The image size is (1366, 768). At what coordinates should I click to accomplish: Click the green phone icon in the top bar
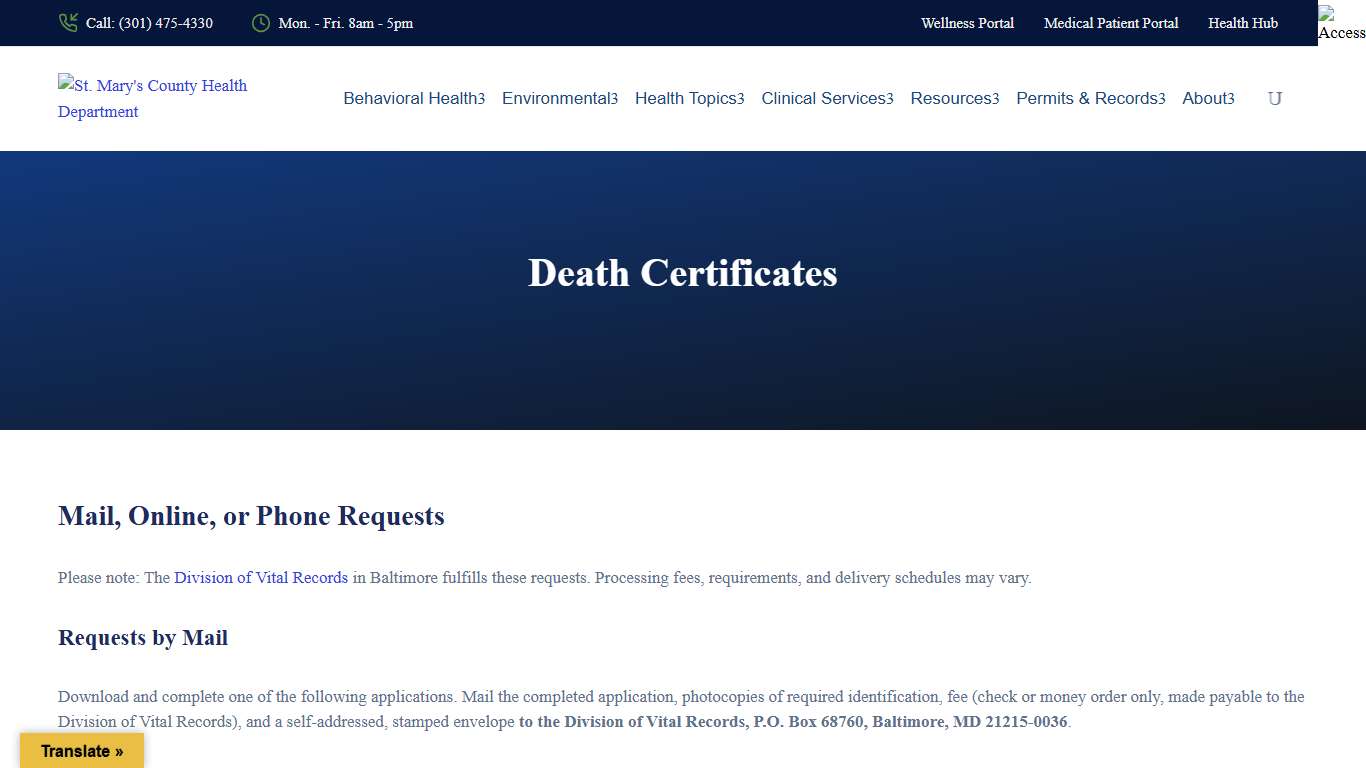(x=68, y=22)
